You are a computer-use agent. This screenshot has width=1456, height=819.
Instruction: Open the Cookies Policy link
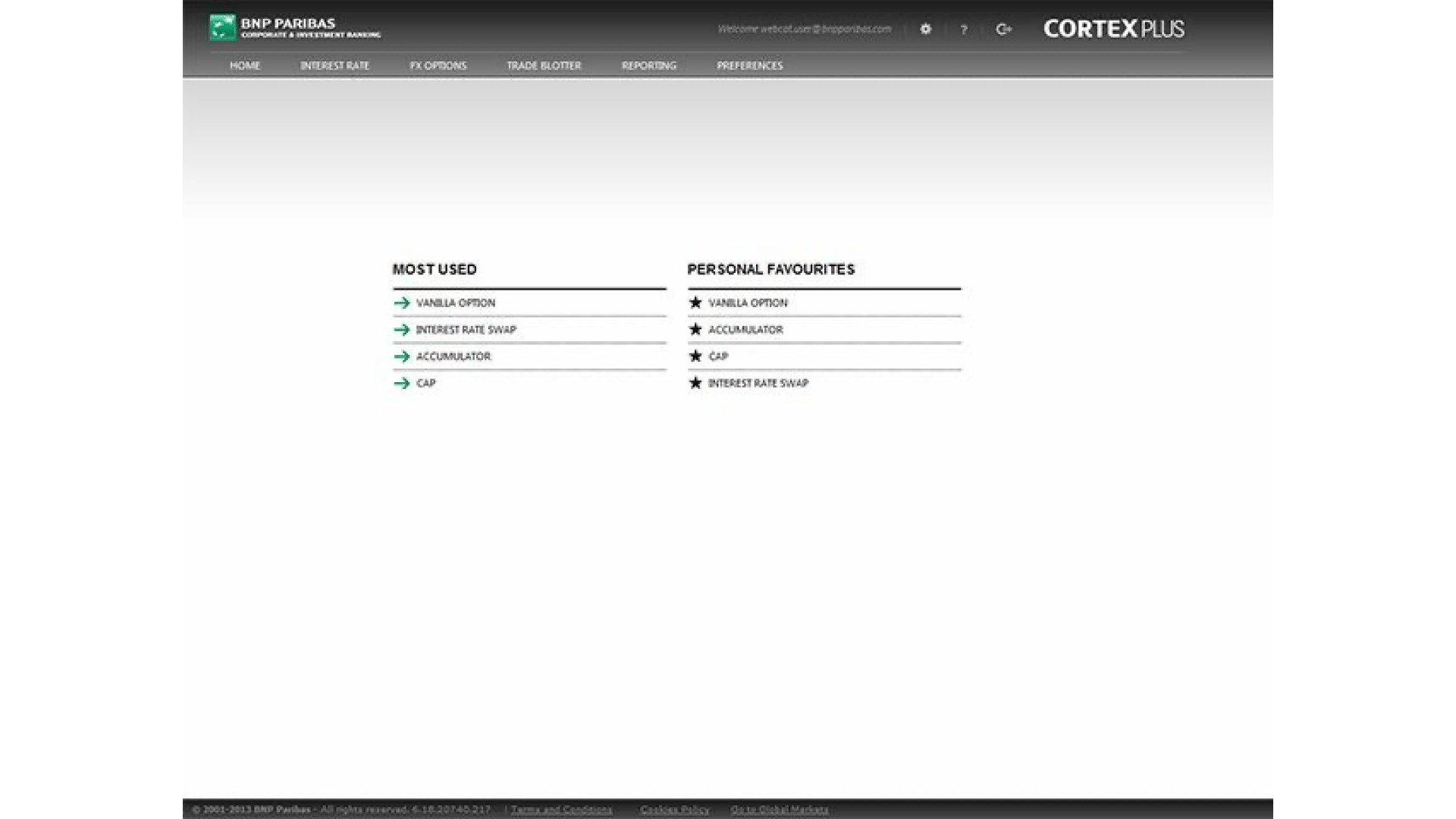pyautogui.click(x=674, y=809)
